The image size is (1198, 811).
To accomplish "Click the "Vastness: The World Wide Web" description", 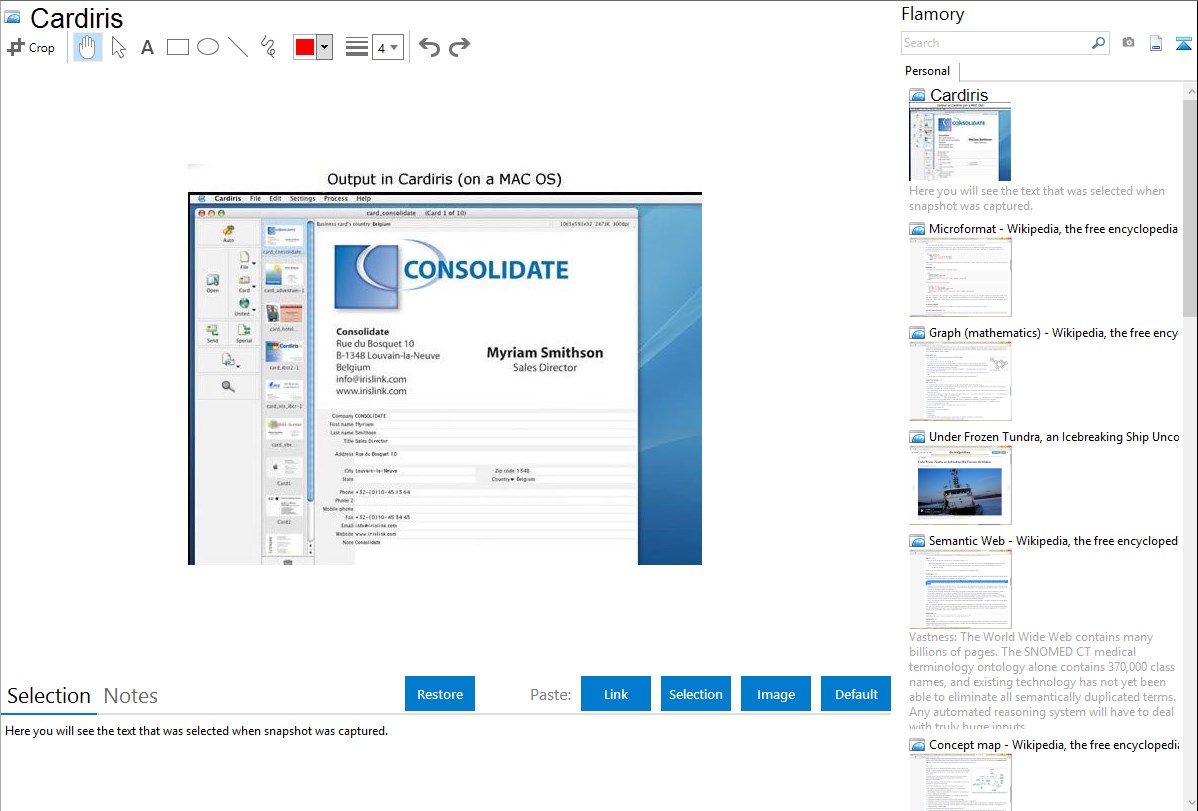I will point(1042,681).
